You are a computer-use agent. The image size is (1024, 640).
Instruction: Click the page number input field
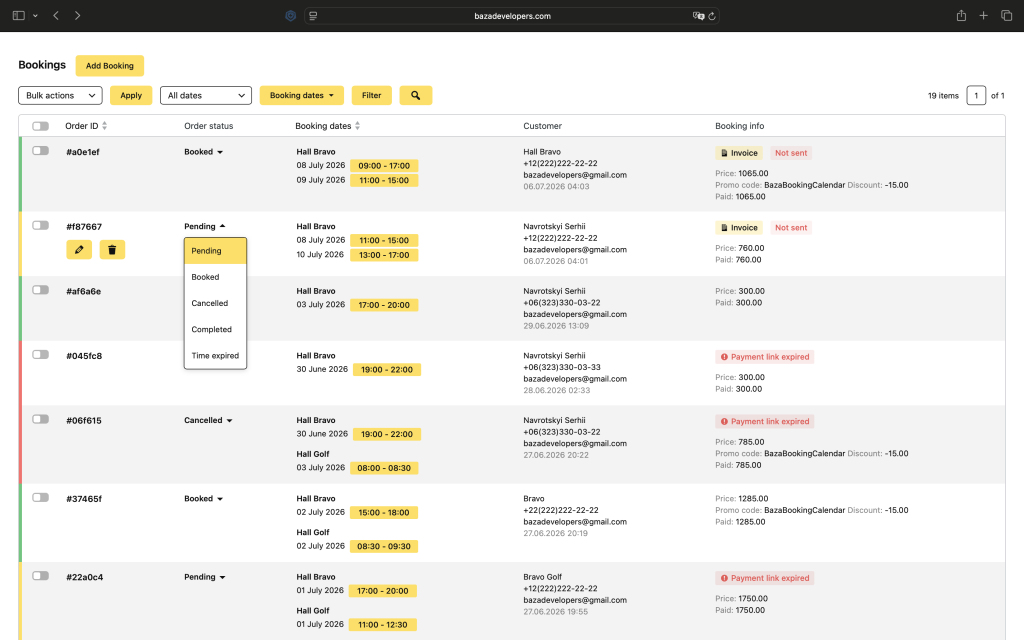[976, 95]
